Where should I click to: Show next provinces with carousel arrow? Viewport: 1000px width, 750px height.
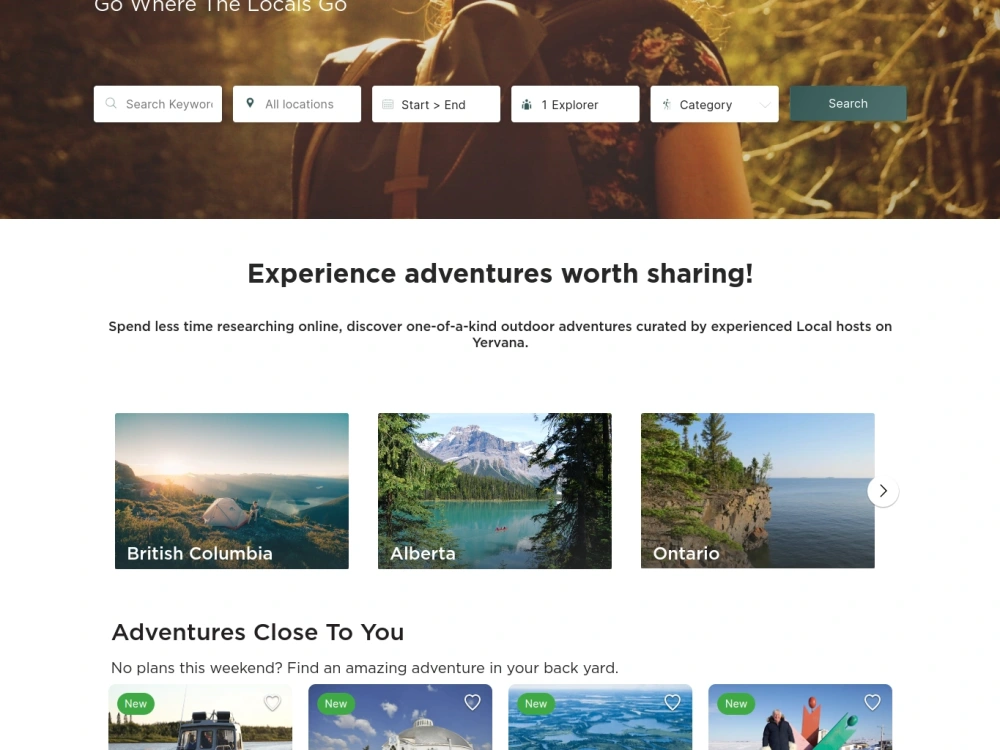click(883, 491)
